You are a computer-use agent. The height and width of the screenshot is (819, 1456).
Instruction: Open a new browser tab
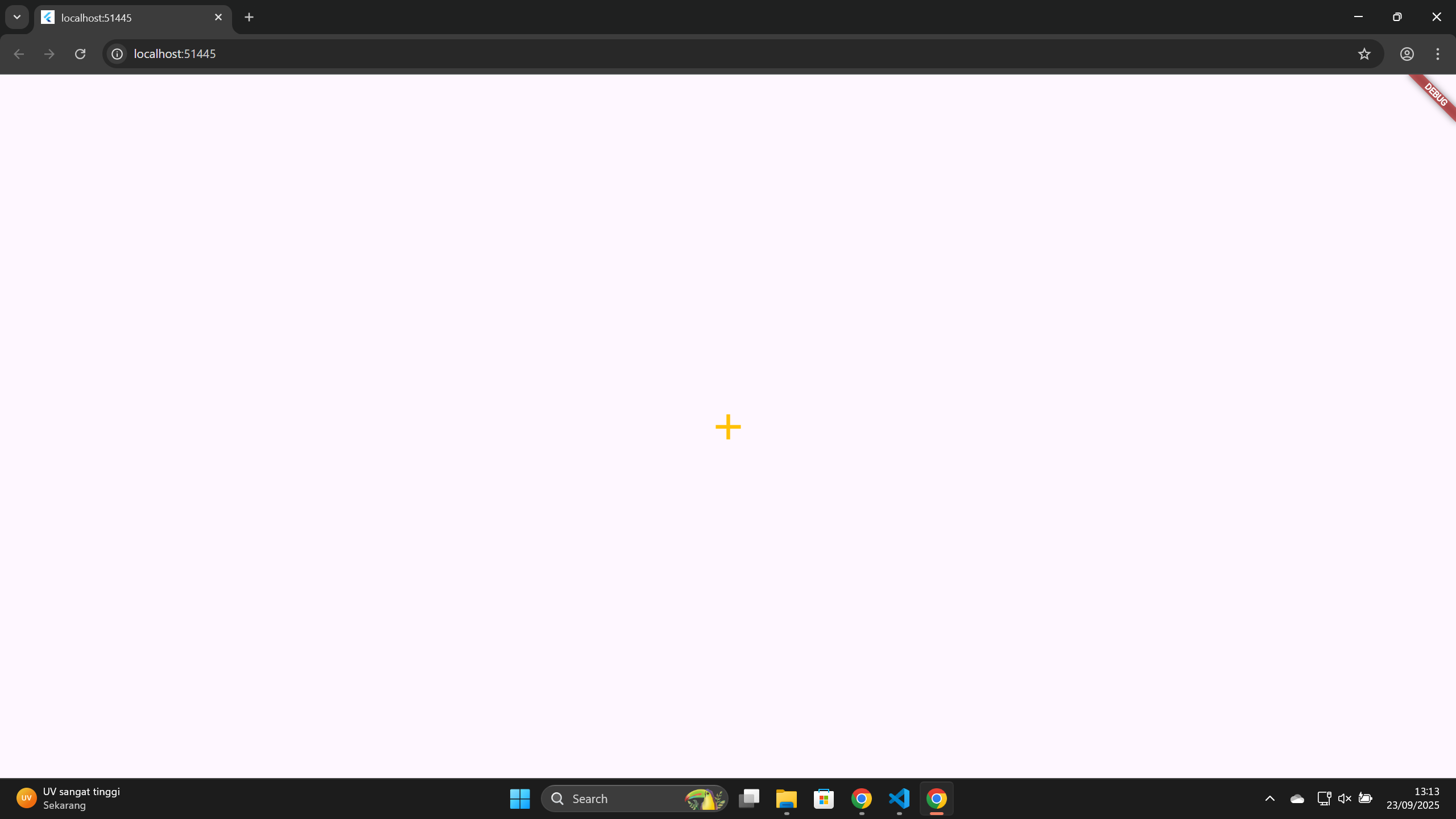[249, 17]
